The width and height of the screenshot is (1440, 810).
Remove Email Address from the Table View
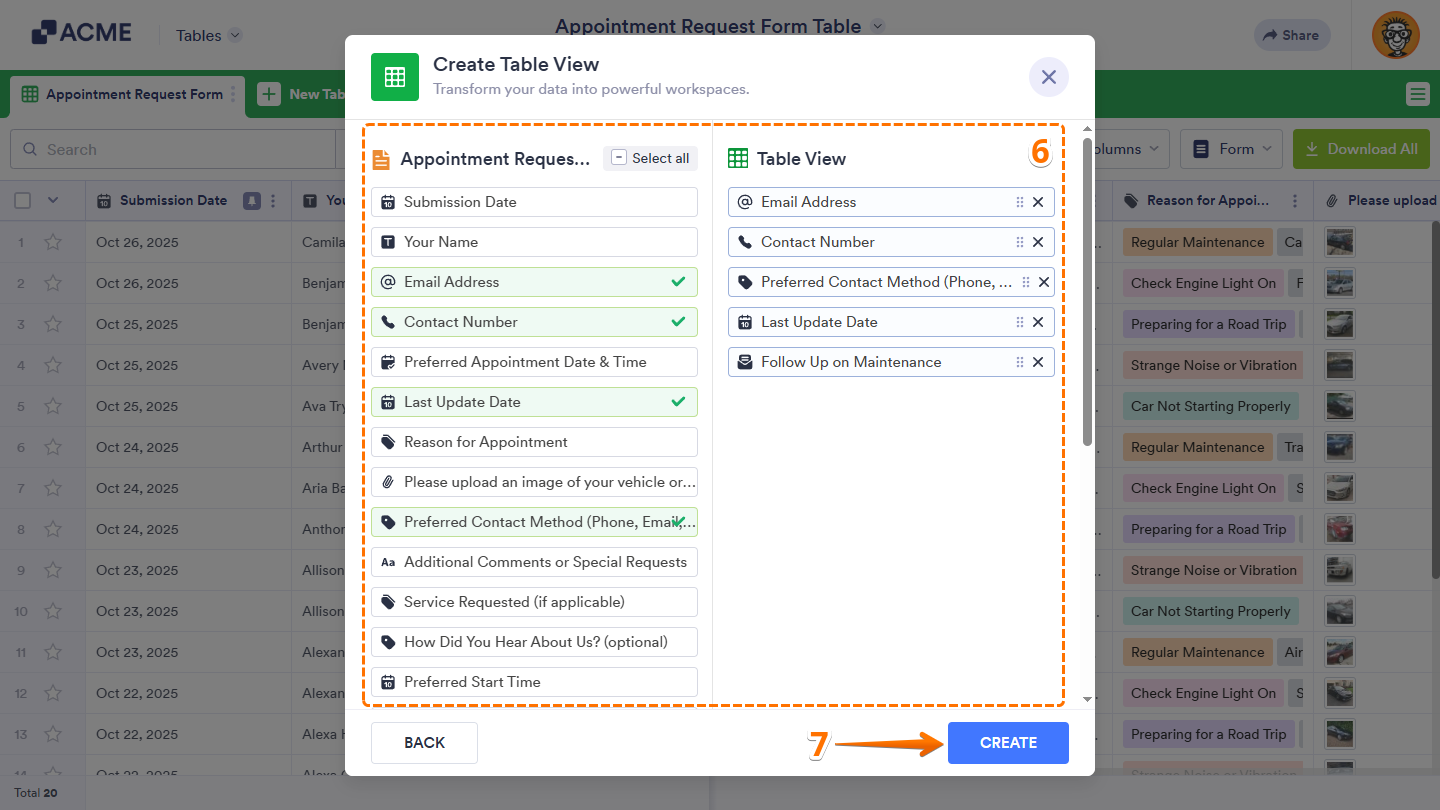pyautogui.click(x=1038, y=201)
